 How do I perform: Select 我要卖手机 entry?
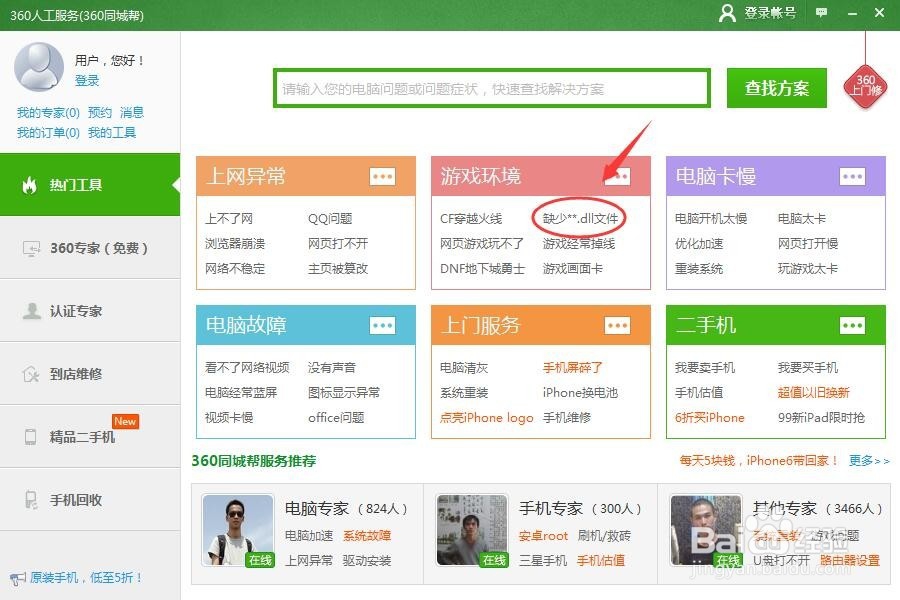tap(705, 367)
